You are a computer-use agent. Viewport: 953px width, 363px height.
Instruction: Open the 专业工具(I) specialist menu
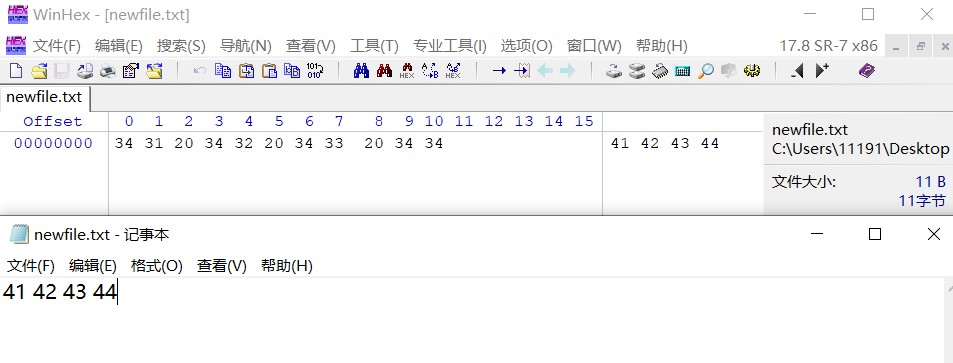(450, 46)
